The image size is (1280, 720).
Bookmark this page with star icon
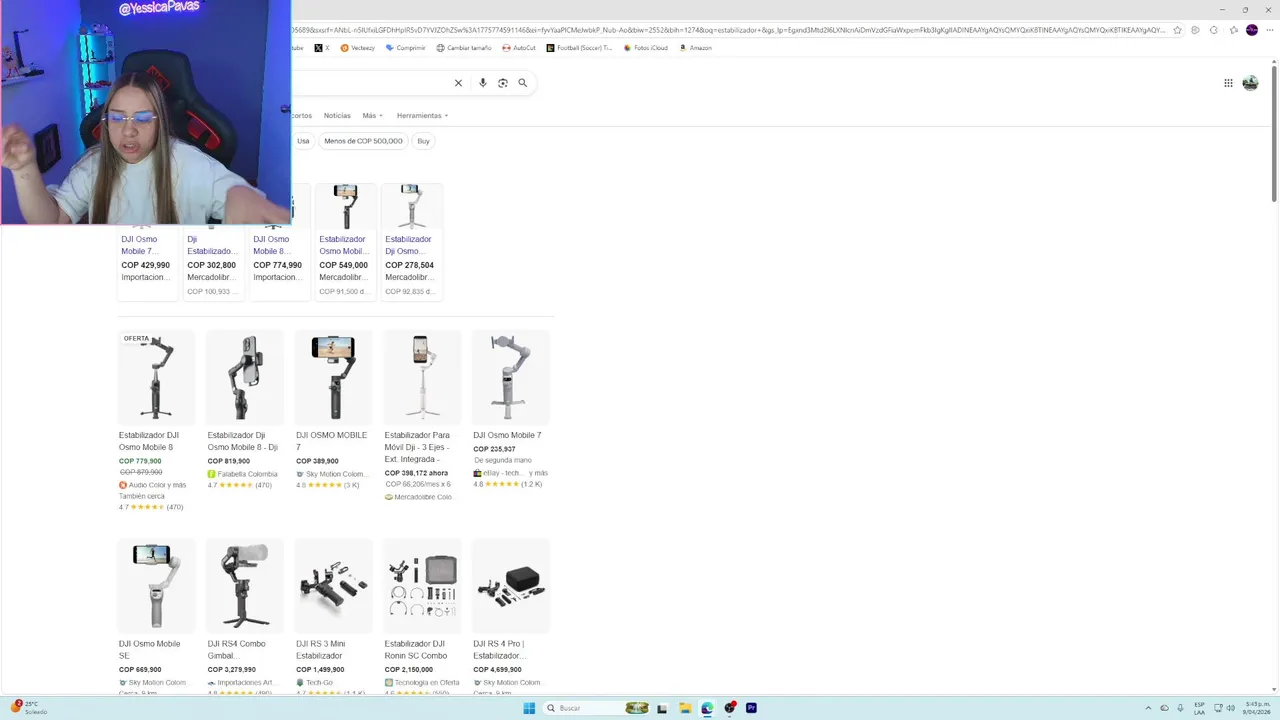pyautogui.click(x=1177, y=30)
